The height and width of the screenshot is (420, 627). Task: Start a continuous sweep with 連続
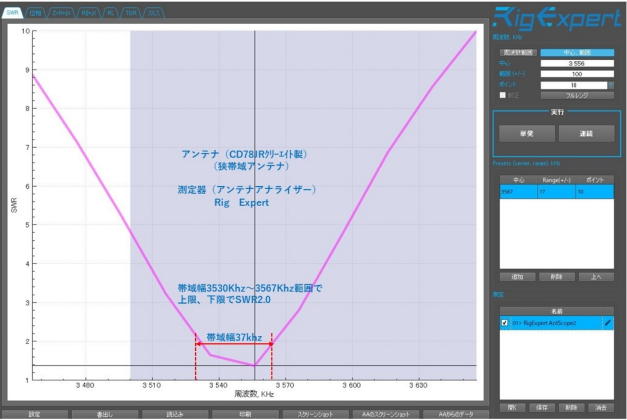[585, 133]
